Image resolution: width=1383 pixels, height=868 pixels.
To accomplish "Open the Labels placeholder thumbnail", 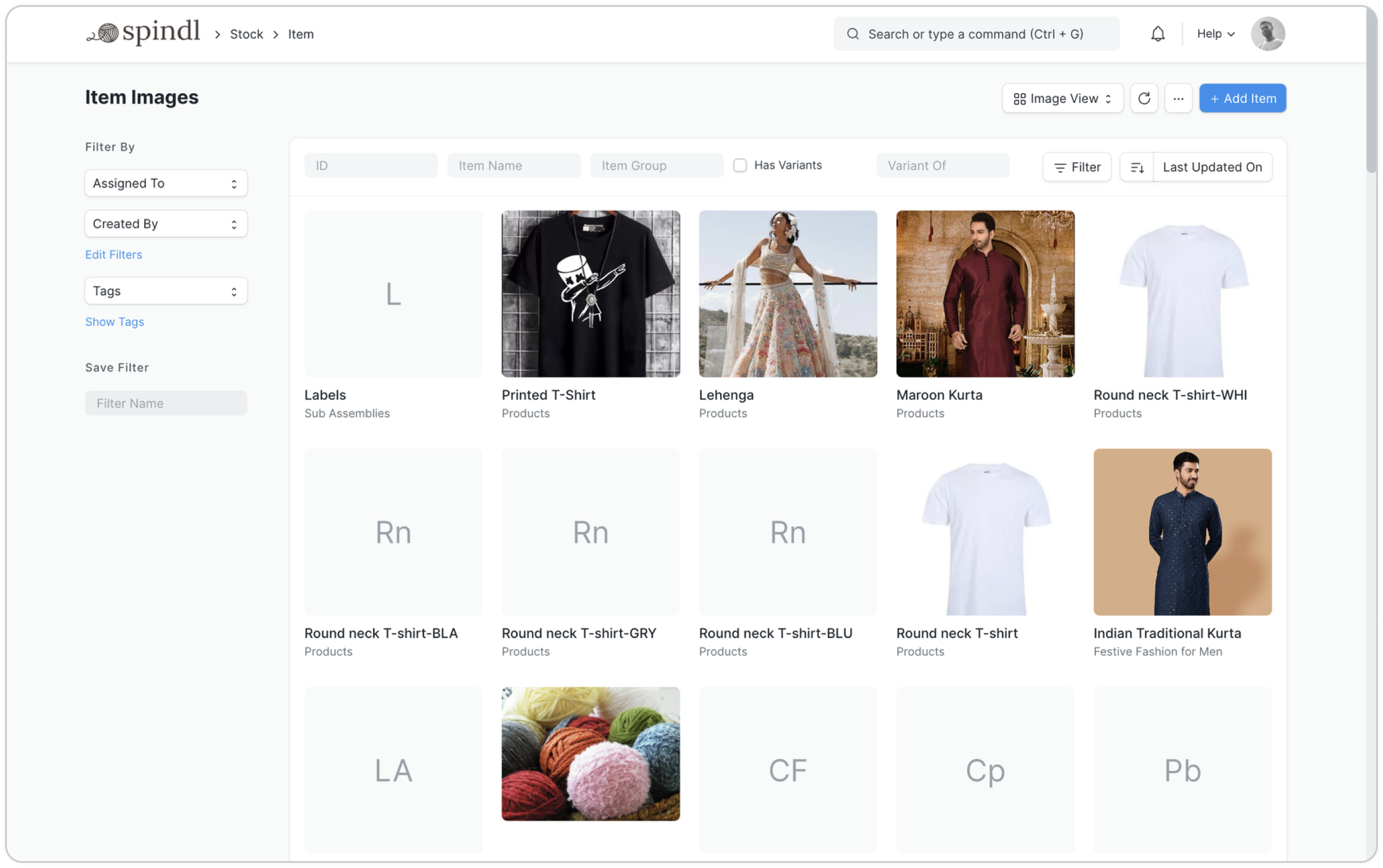I will (394, 294).
